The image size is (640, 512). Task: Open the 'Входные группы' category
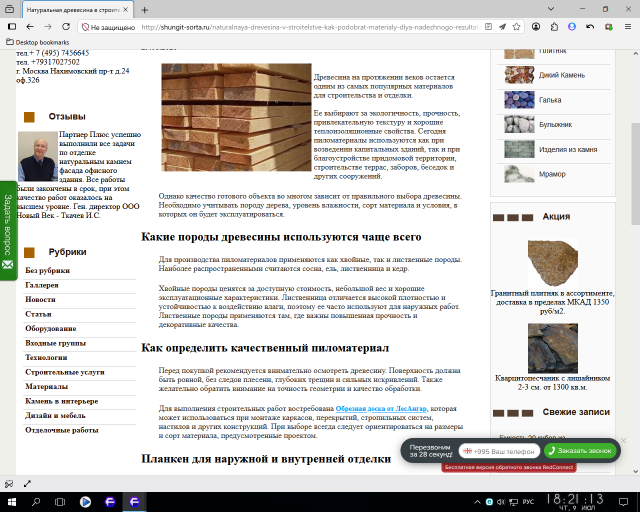point(56,343)
